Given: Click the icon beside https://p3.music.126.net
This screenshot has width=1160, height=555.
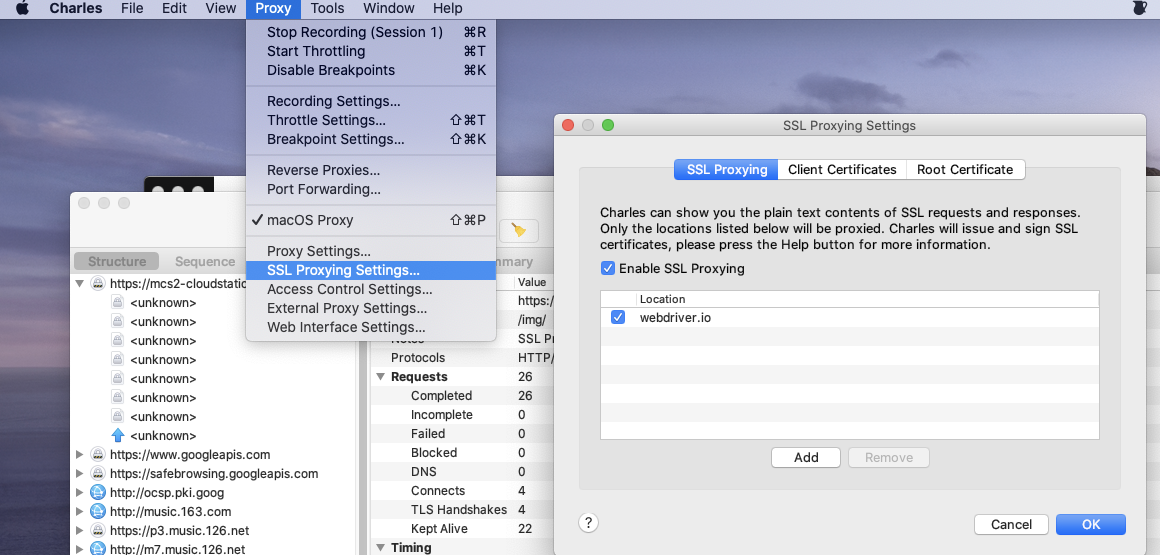Looking at the screenshot, I should [98, 531].
